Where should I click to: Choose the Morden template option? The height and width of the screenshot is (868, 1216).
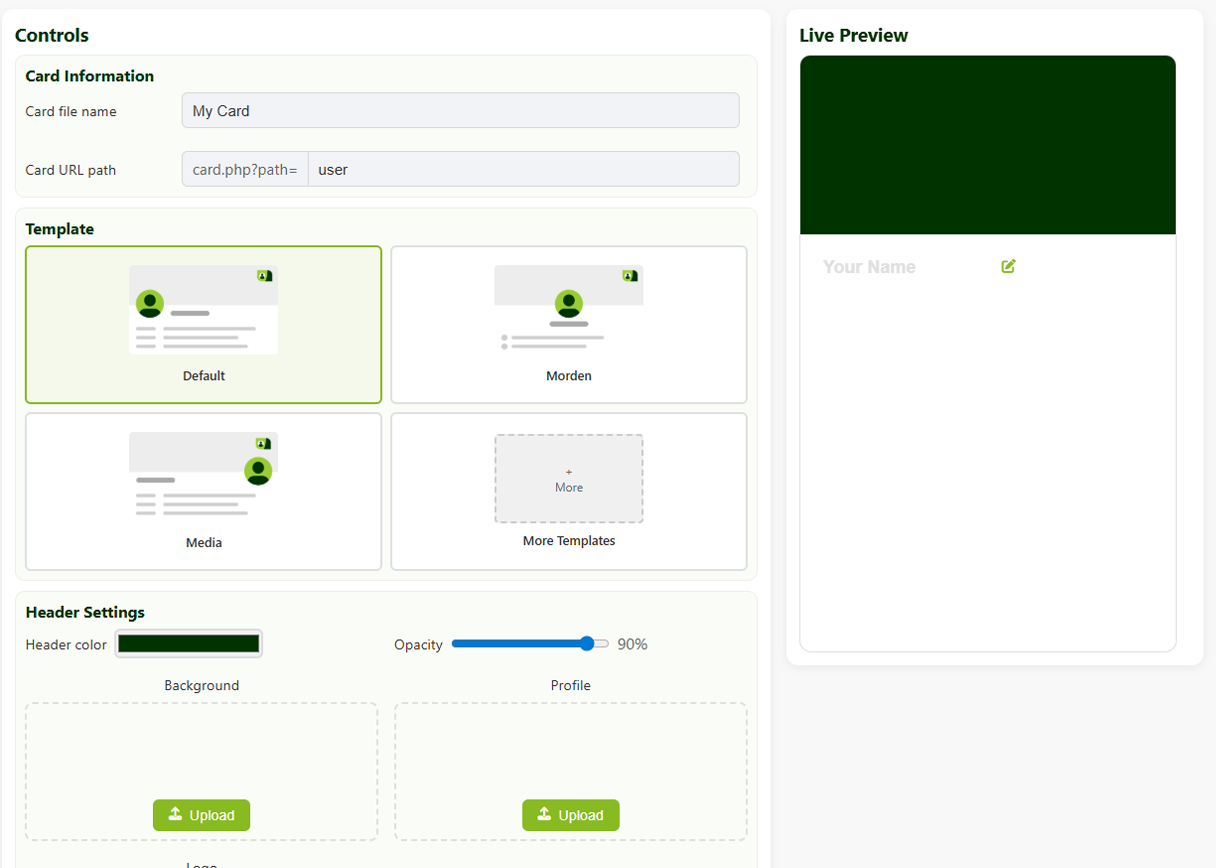tap(568, 324)
